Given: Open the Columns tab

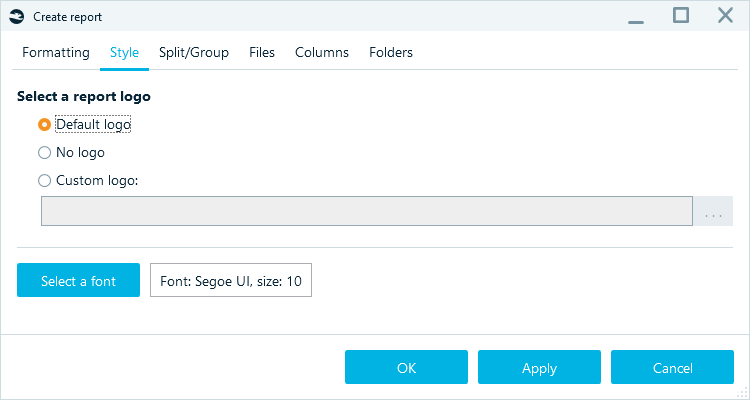Looking at the screenshot, I should tap(322, 52).
